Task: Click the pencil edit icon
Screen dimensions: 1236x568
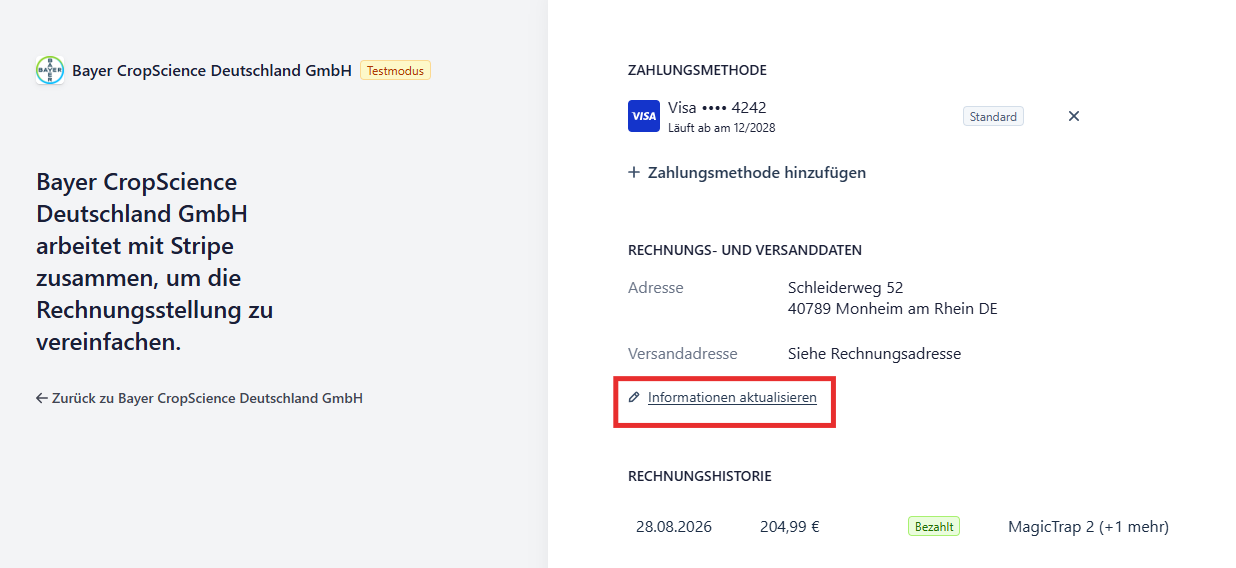Action: tap(634, 397)
